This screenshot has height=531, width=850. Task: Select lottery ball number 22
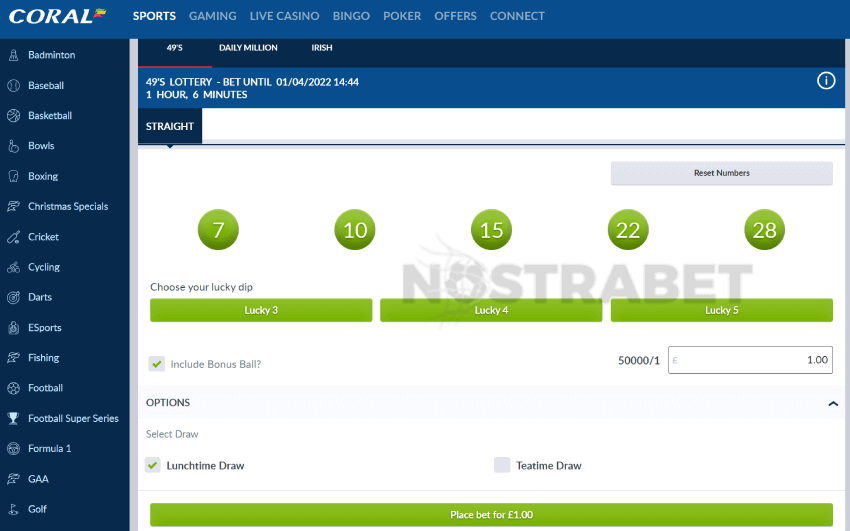click(x=628, y=230)
